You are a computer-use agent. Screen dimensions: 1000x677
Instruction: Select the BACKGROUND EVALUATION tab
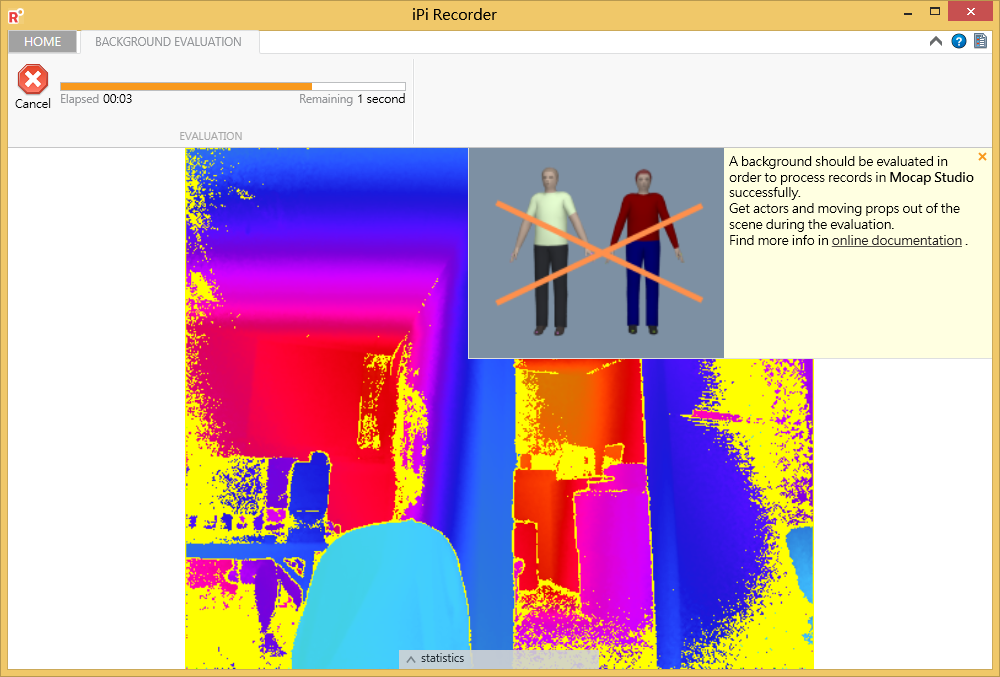coord(168,42)
